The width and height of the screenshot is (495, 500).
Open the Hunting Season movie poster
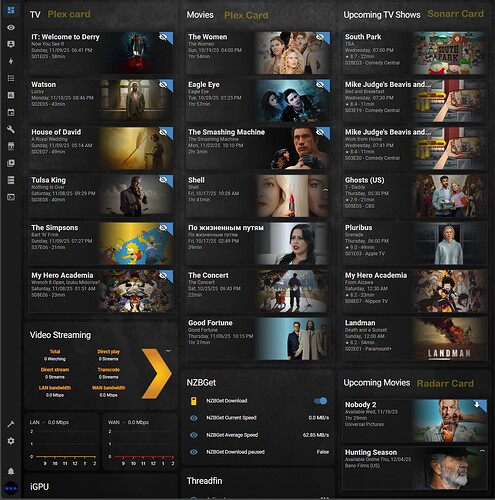click(x=449, y=468)
